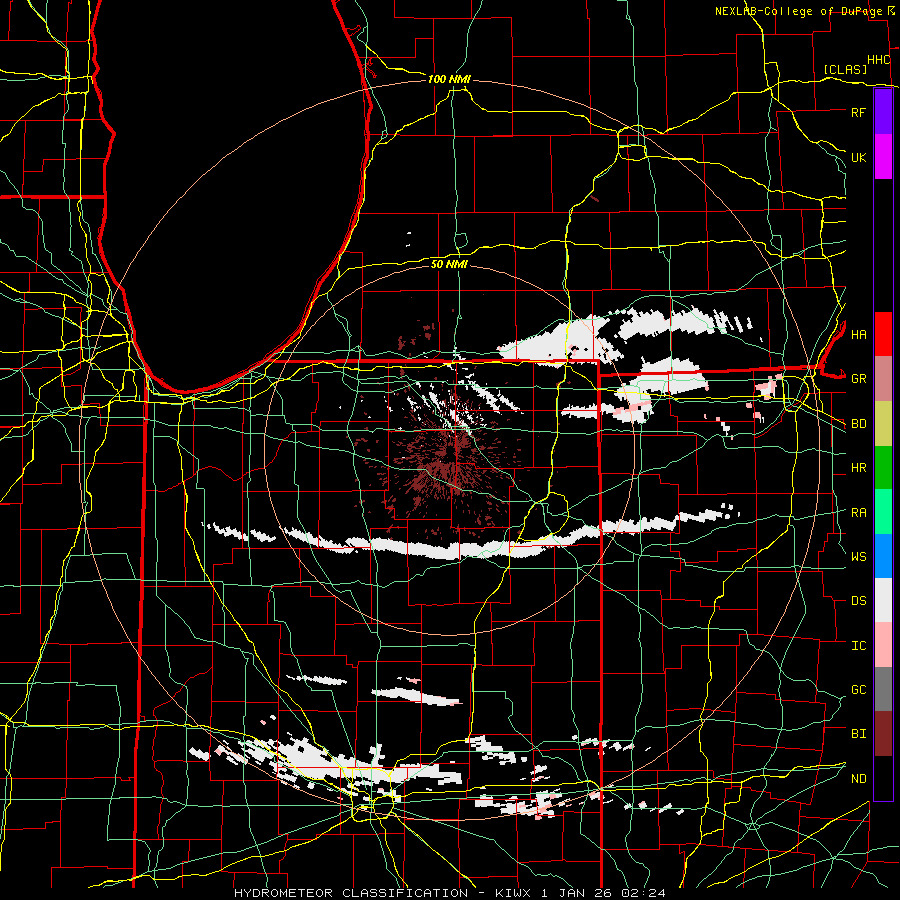Select the dusty pink GR legend swatch

[883, 379]
